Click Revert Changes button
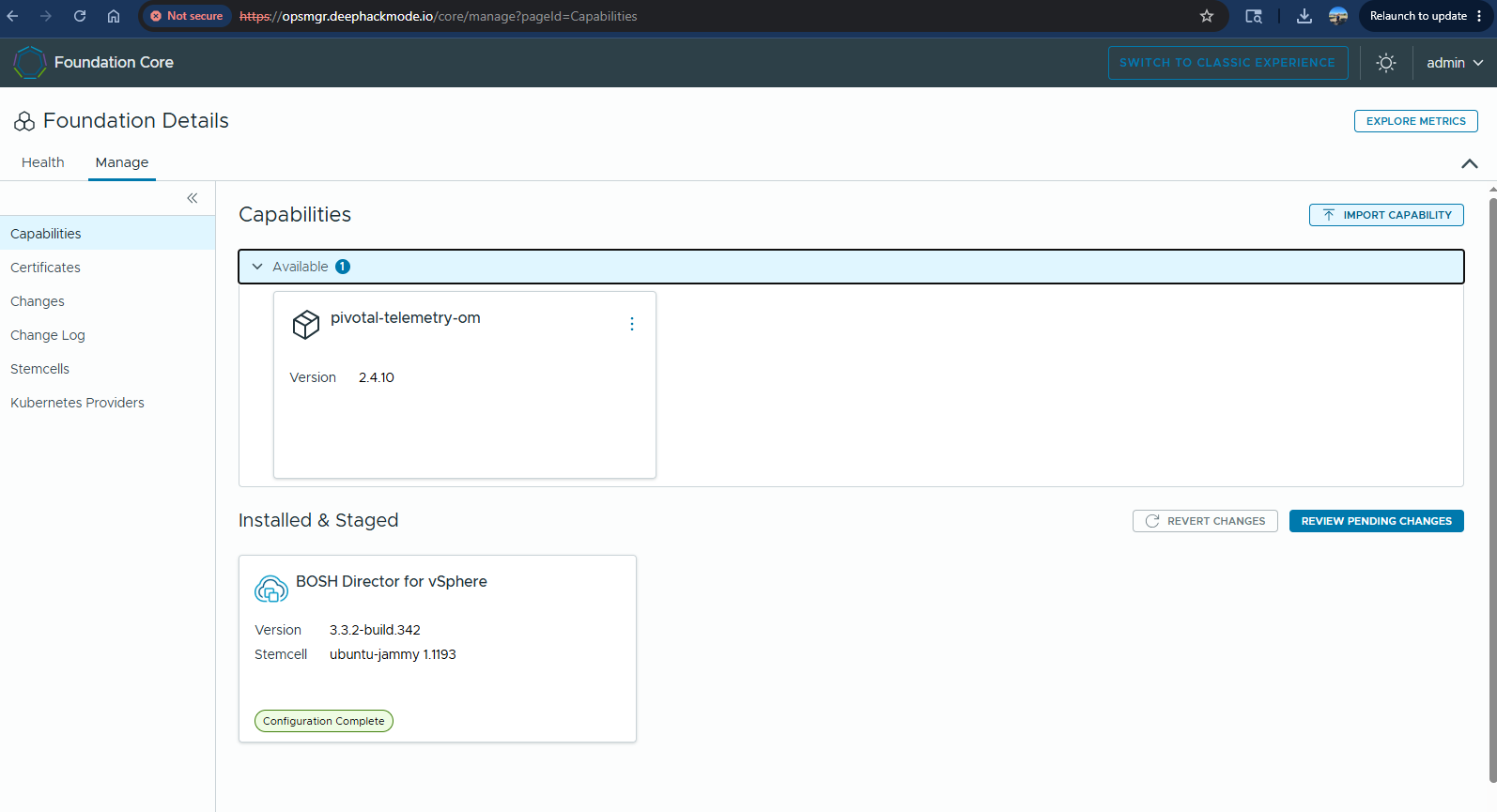Viewport: 1497px width, 812px height. 1205,521
